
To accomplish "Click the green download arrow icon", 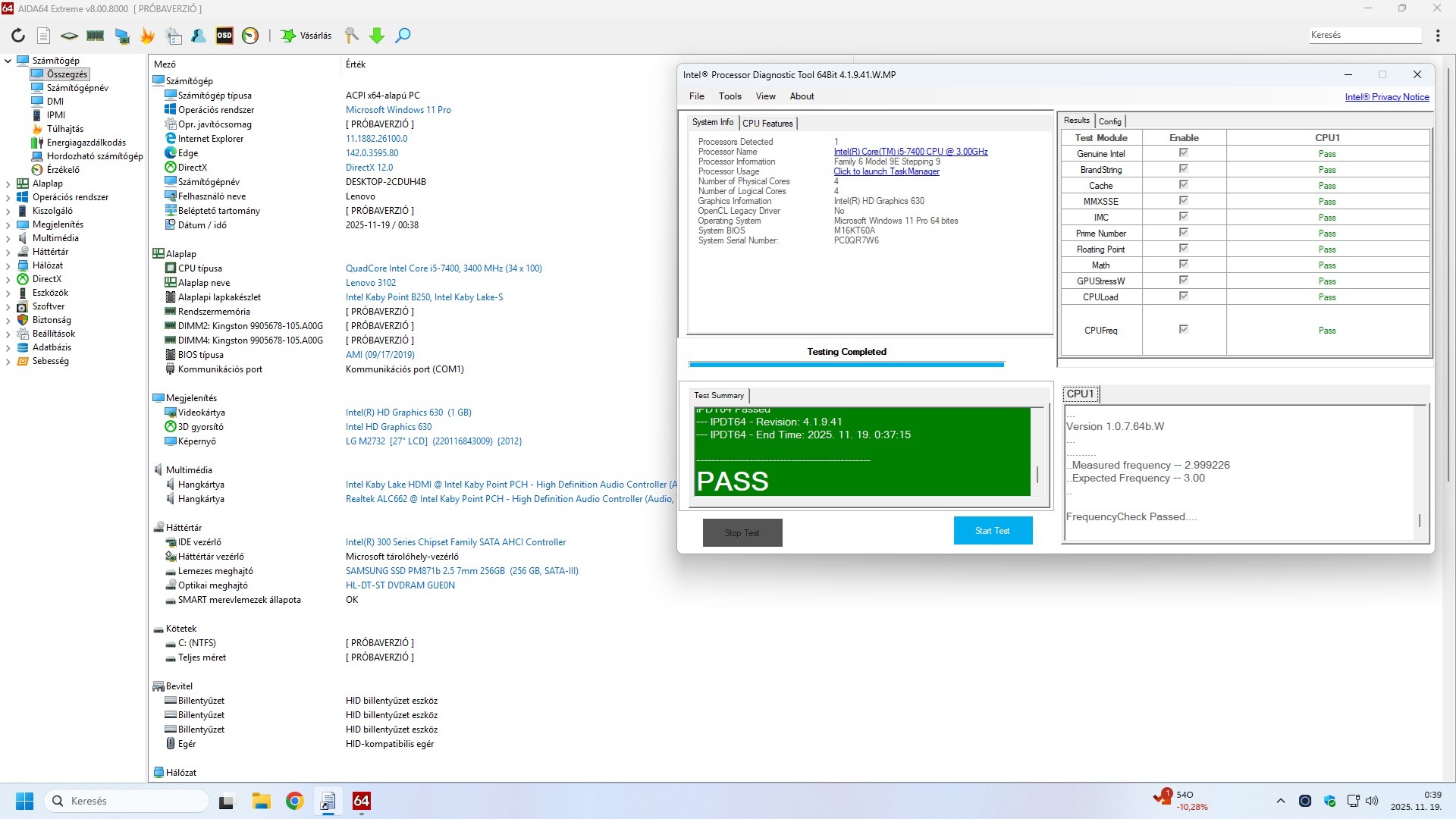I will coord(377,36).
